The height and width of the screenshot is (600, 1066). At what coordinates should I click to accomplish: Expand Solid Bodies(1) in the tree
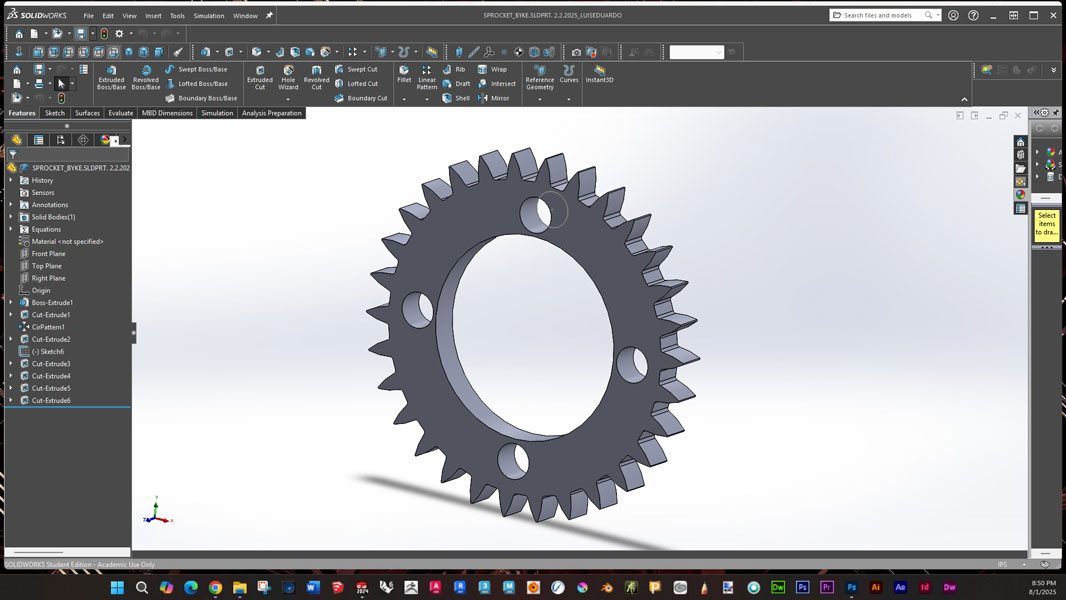11,217
